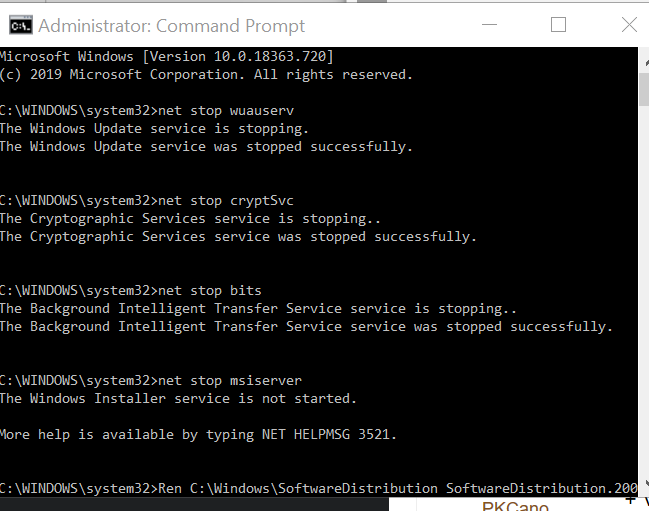Open the PKCano link below the window
The height and width of the screenshot is (511, 649).
click(x=515, y=506)
